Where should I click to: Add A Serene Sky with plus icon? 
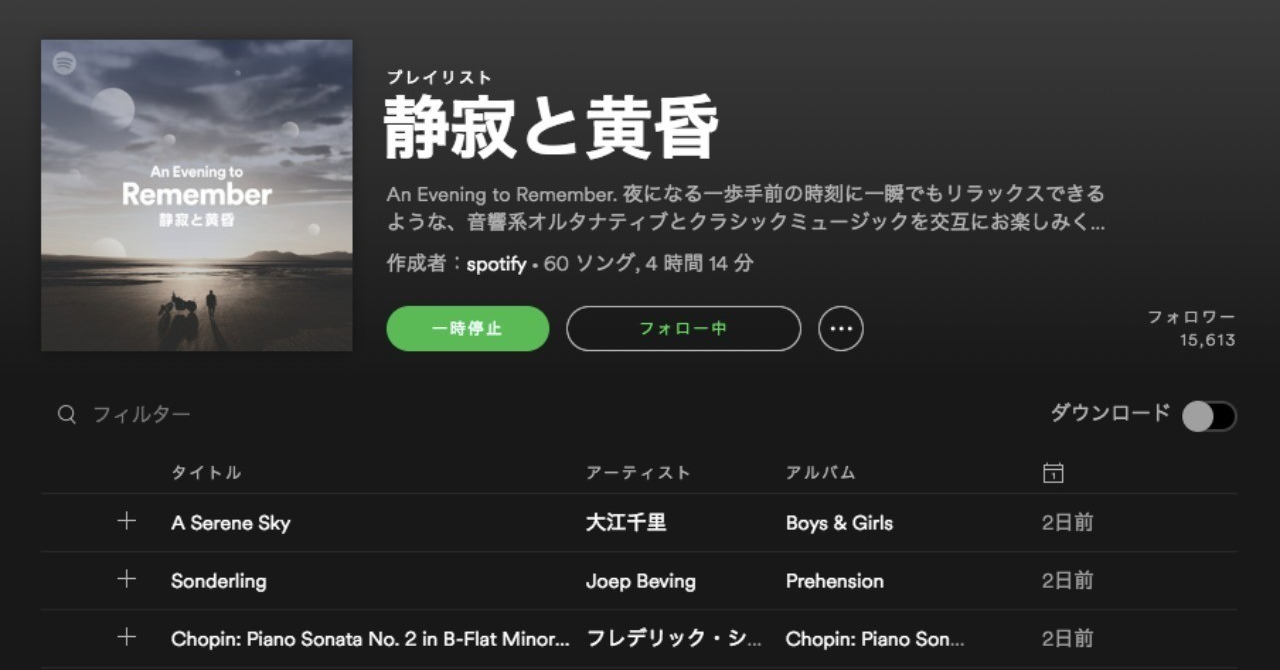click(126, 521)
